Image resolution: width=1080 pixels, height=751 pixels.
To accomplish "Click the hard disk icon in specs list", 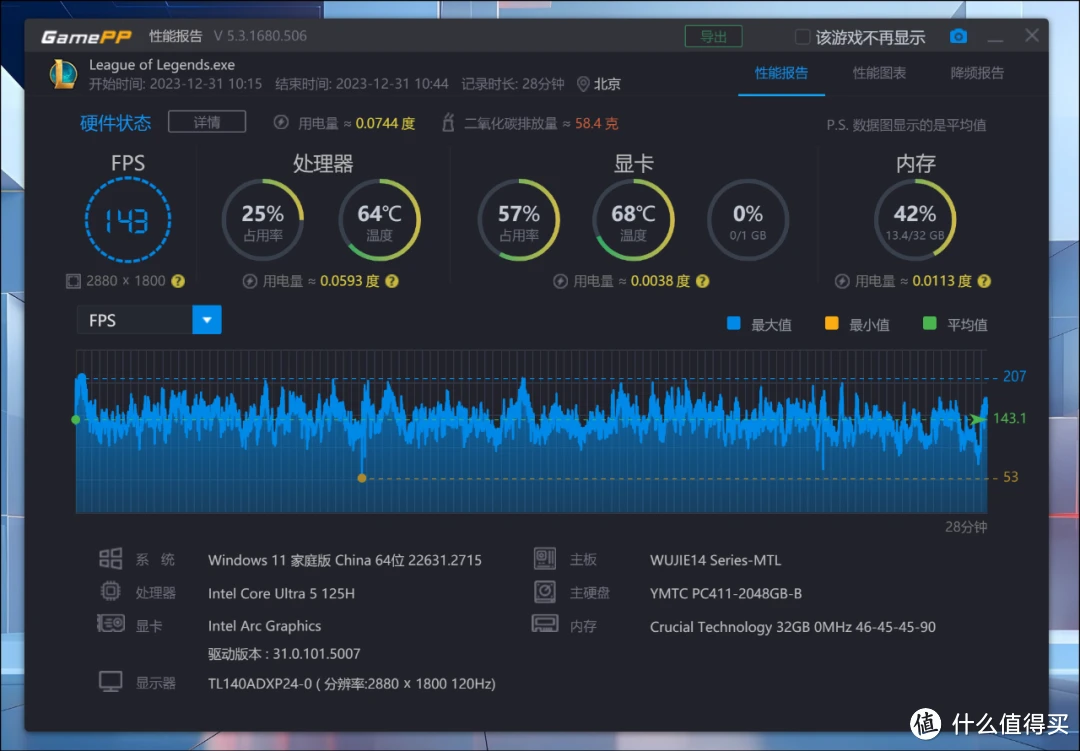I will click(545, 592).
